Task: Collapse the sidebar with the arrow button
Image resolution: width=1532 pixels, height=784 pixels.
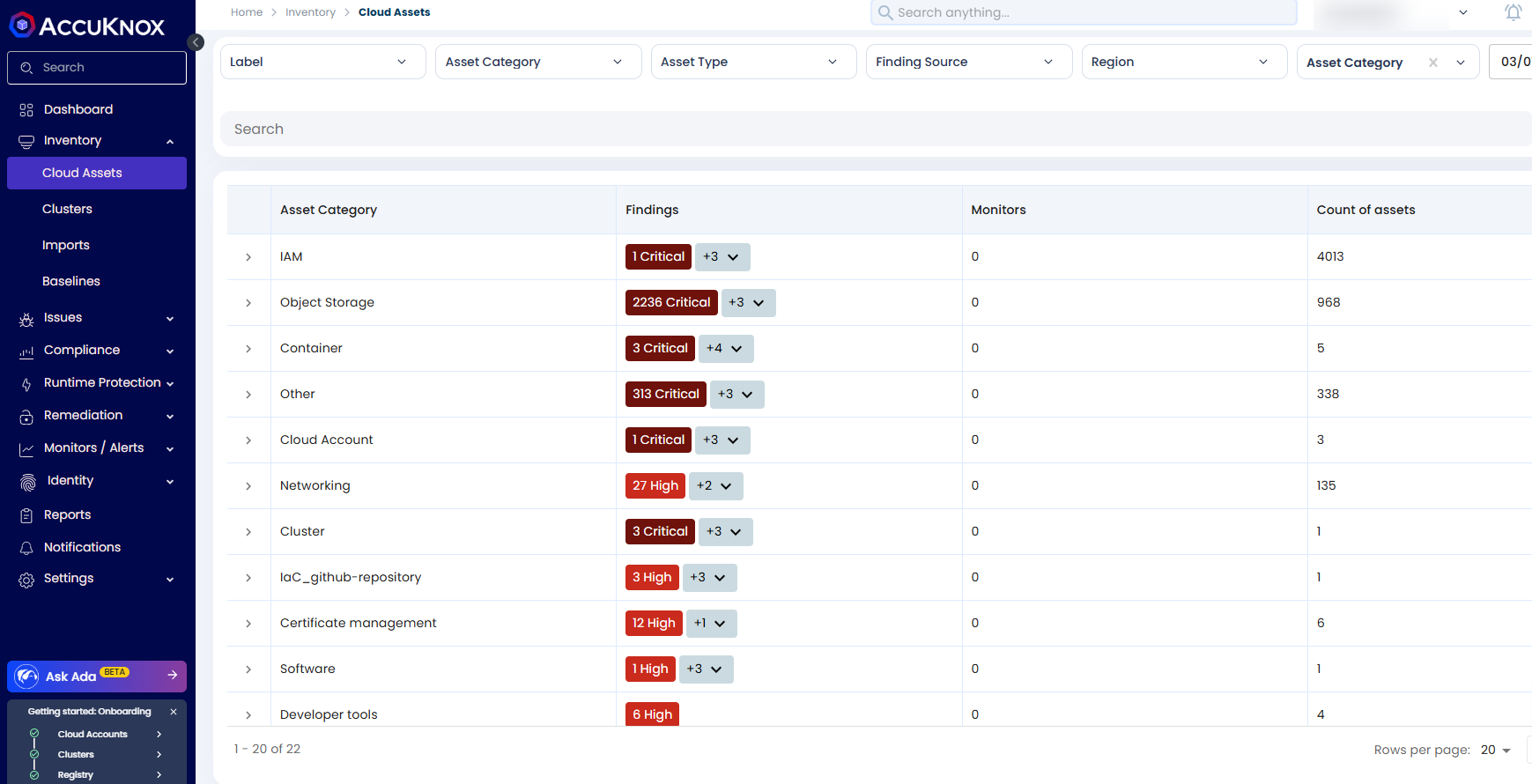Action: 196,42
